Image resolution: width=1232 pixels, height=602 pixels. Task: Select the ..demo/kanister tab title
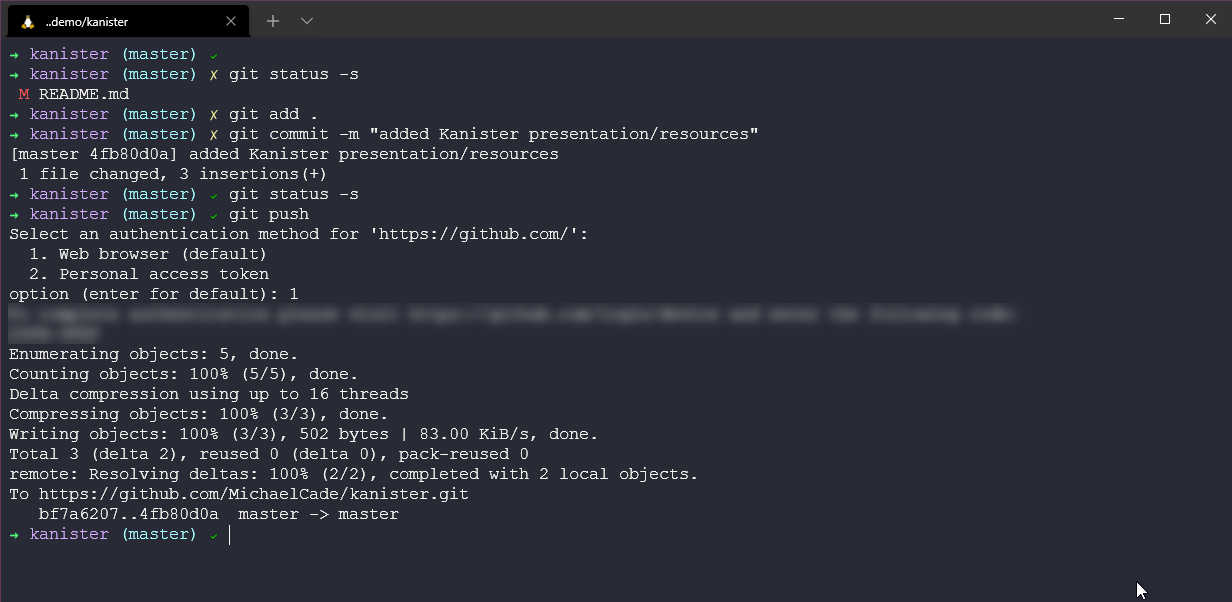[x=87, y=21]
